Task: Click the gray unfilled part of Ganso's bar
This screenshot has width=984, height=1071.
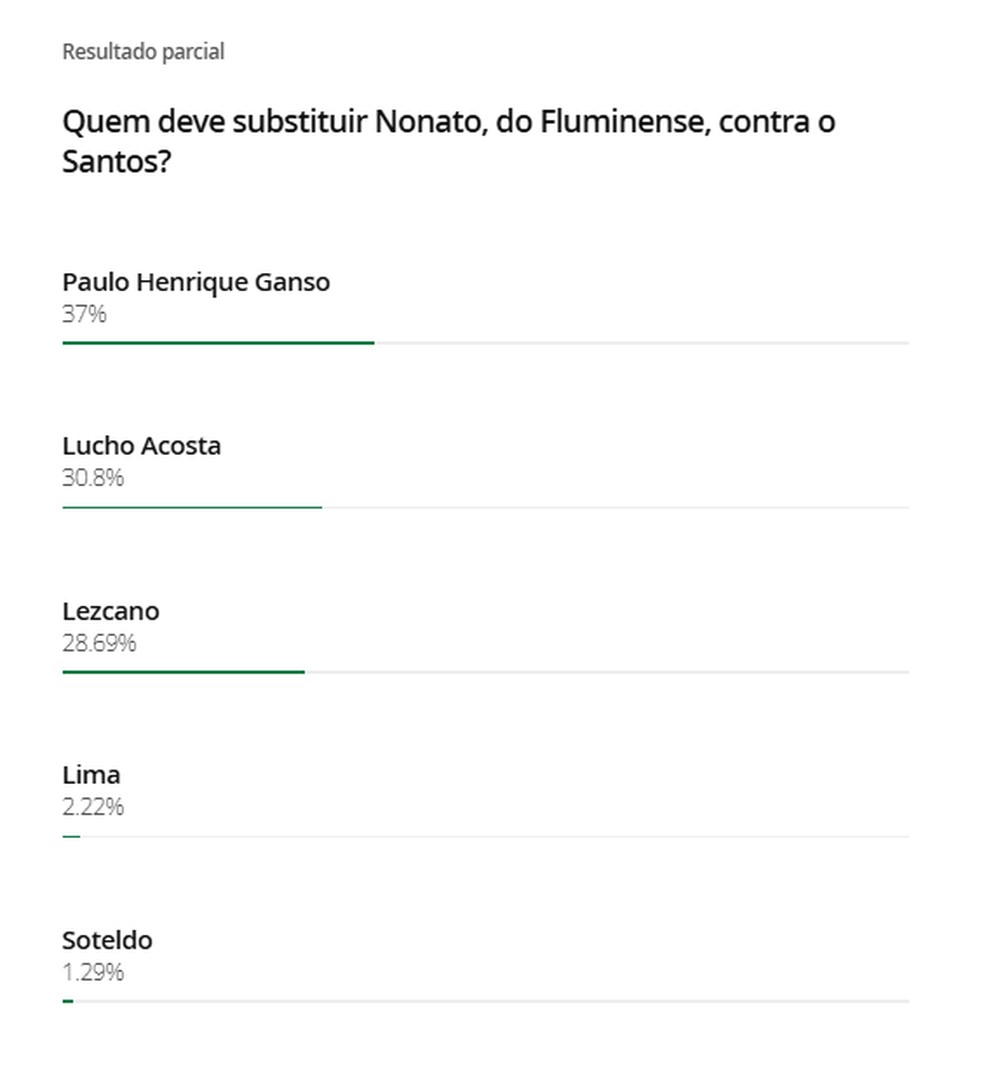Action: [642, 343]
